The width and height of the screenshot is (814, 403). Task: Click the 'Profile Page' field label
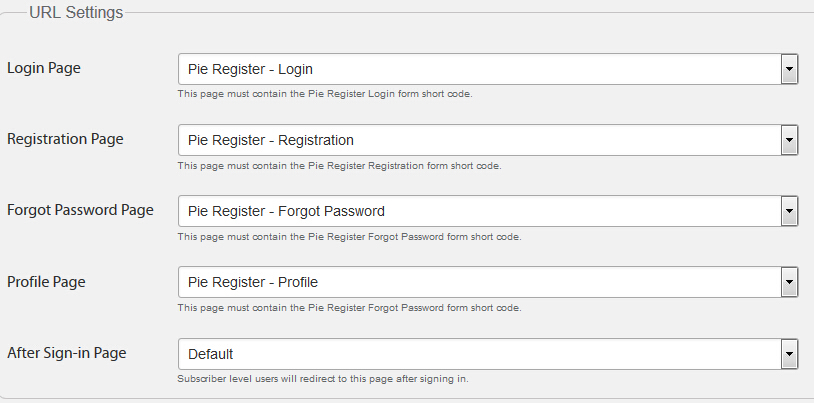[46, 281]
